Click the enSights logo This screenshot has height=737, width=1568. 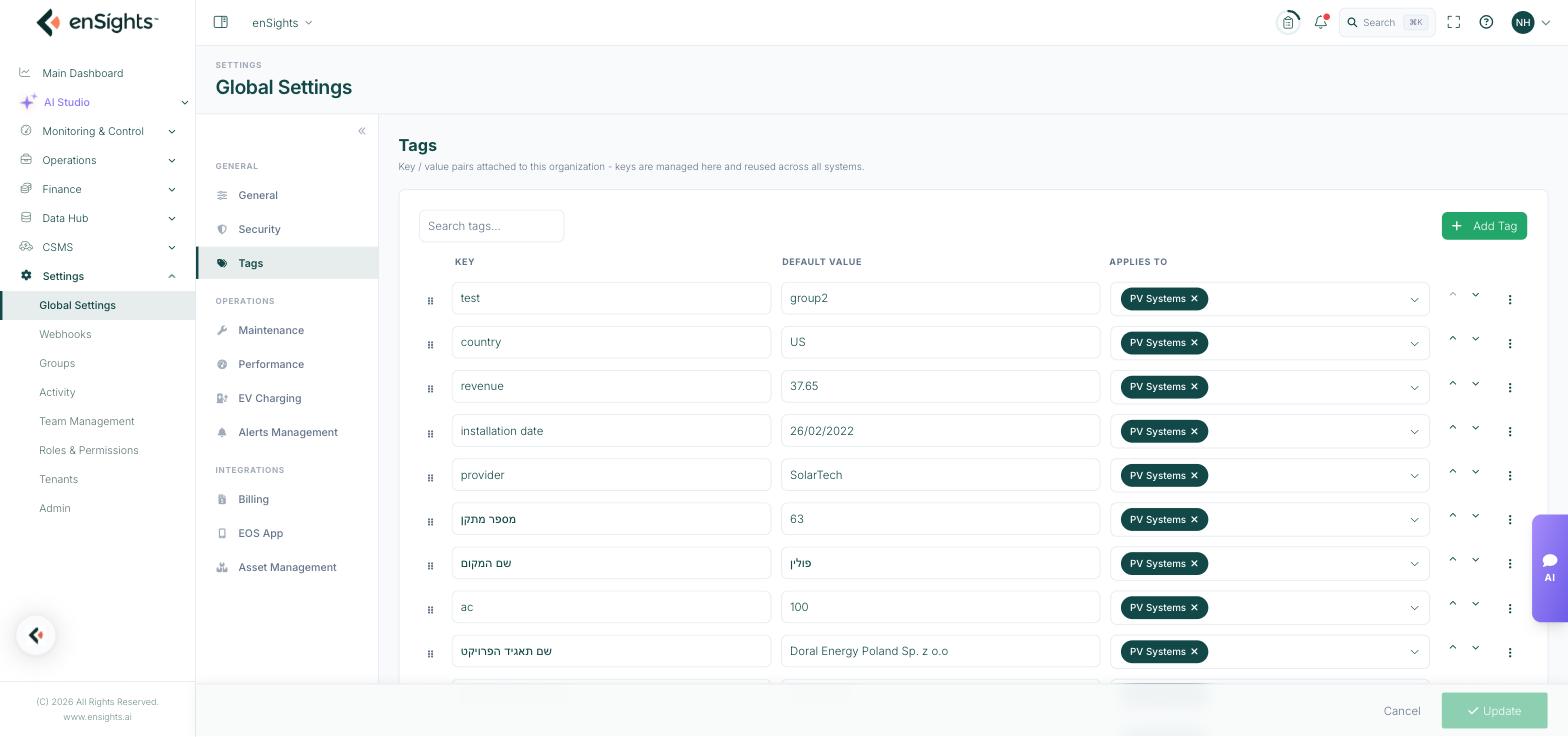coord(97,22)
